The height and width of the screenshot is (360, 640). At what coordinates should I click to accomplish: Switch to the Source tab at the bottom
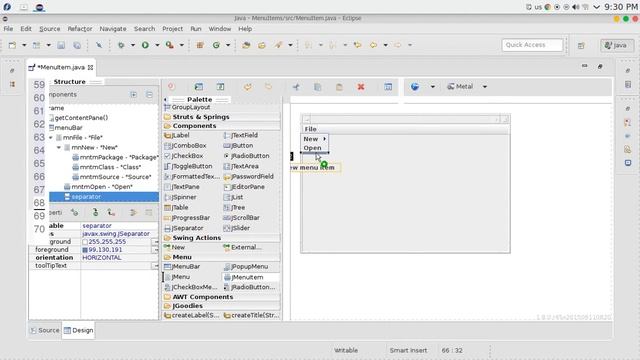[x=44, y=330]
